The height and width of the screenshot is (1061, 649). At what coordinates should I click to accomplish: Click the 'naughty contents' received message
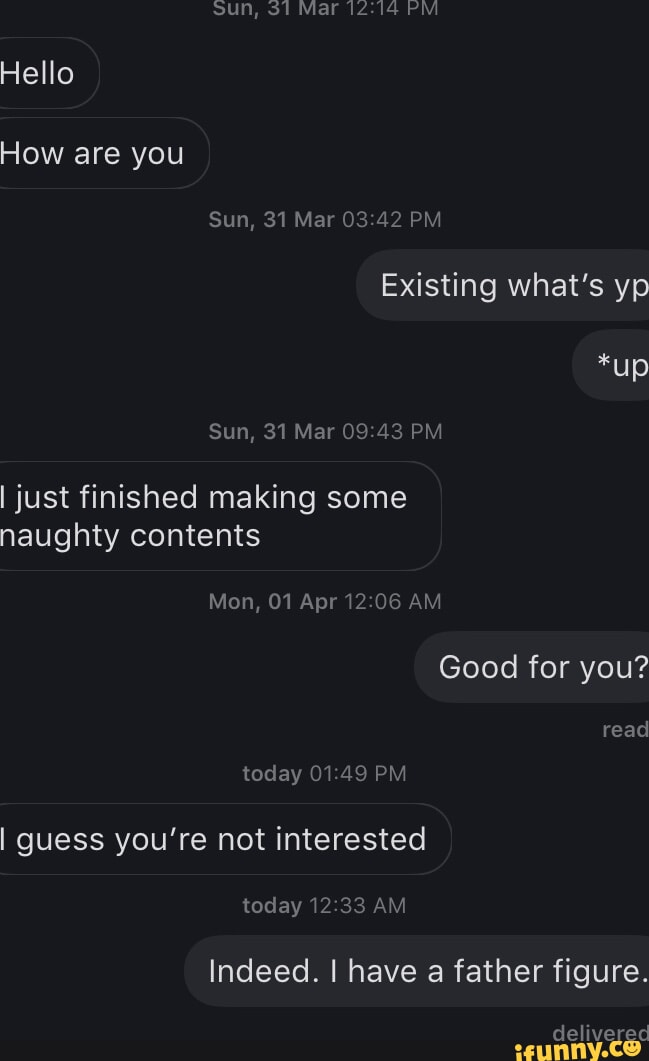point(210,516)
